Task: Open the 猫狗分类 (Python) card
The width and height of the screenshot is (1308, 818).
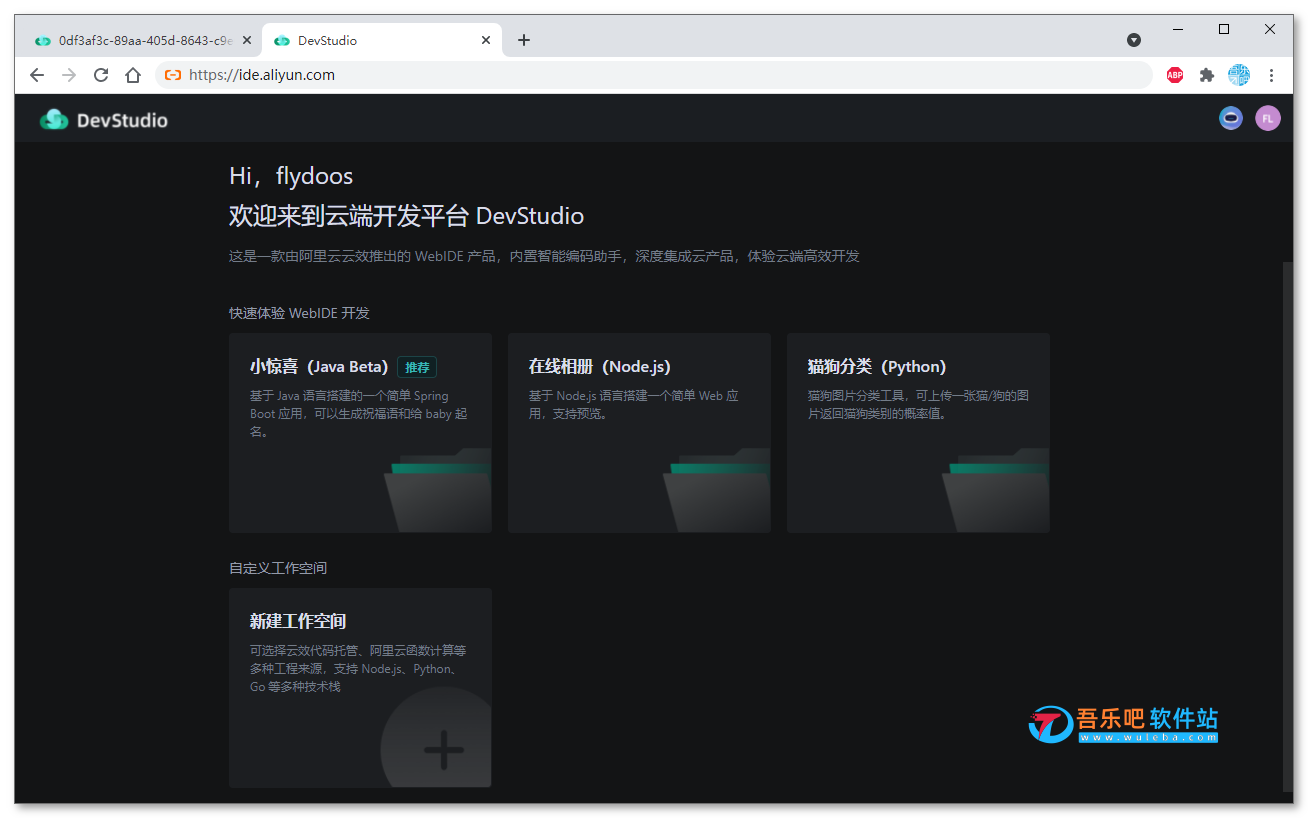Action: [x=918, y=433]
